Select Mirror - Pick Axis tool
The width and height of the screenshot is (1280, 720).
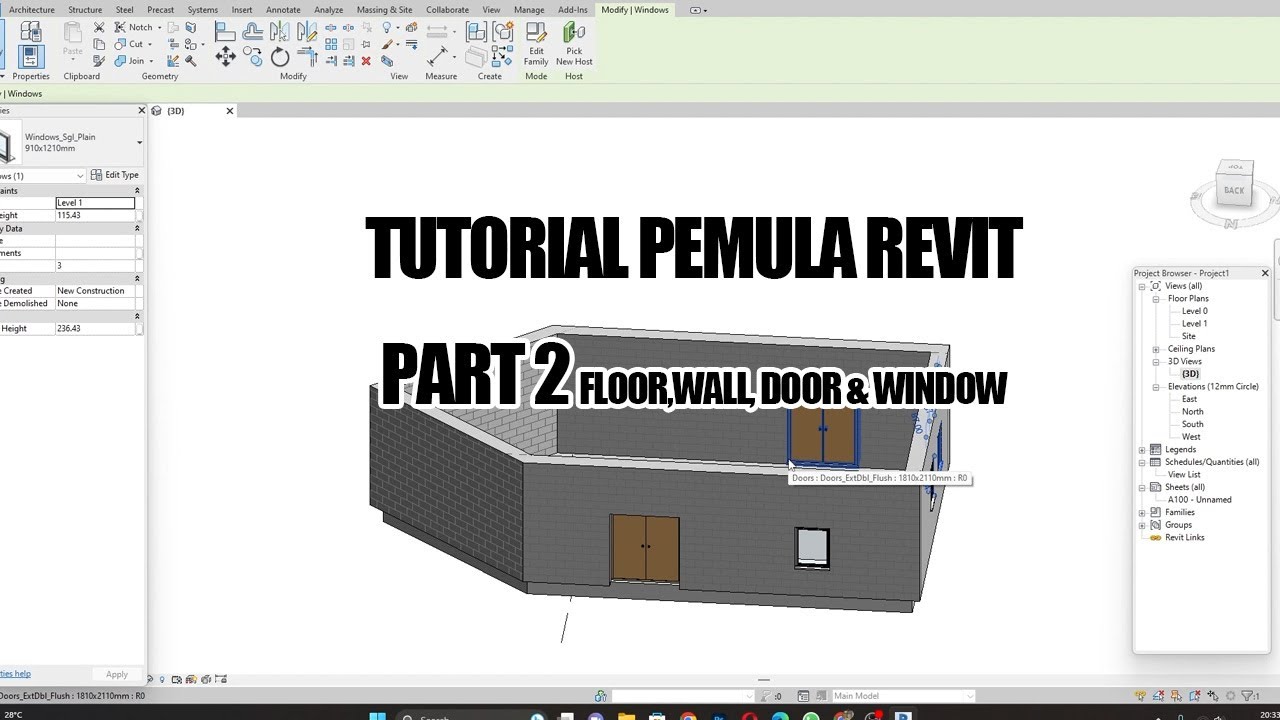(280, 31)
